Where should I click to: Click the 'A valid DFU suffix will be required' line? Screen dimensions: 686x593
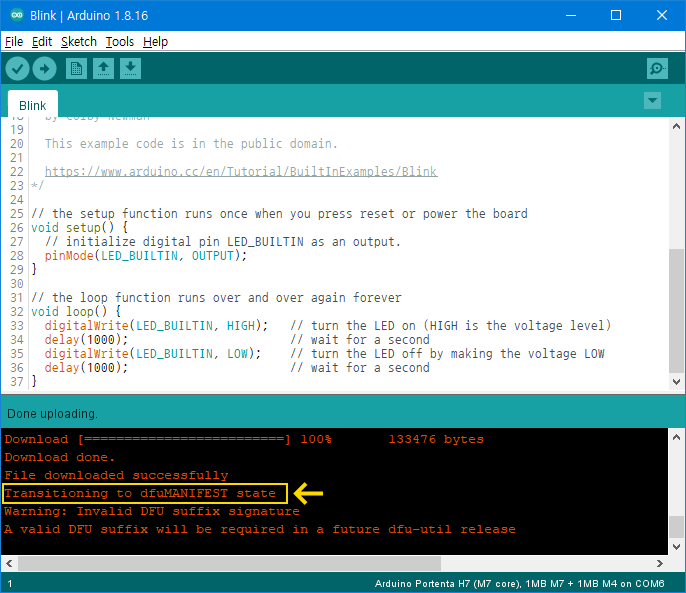[260, 529]
